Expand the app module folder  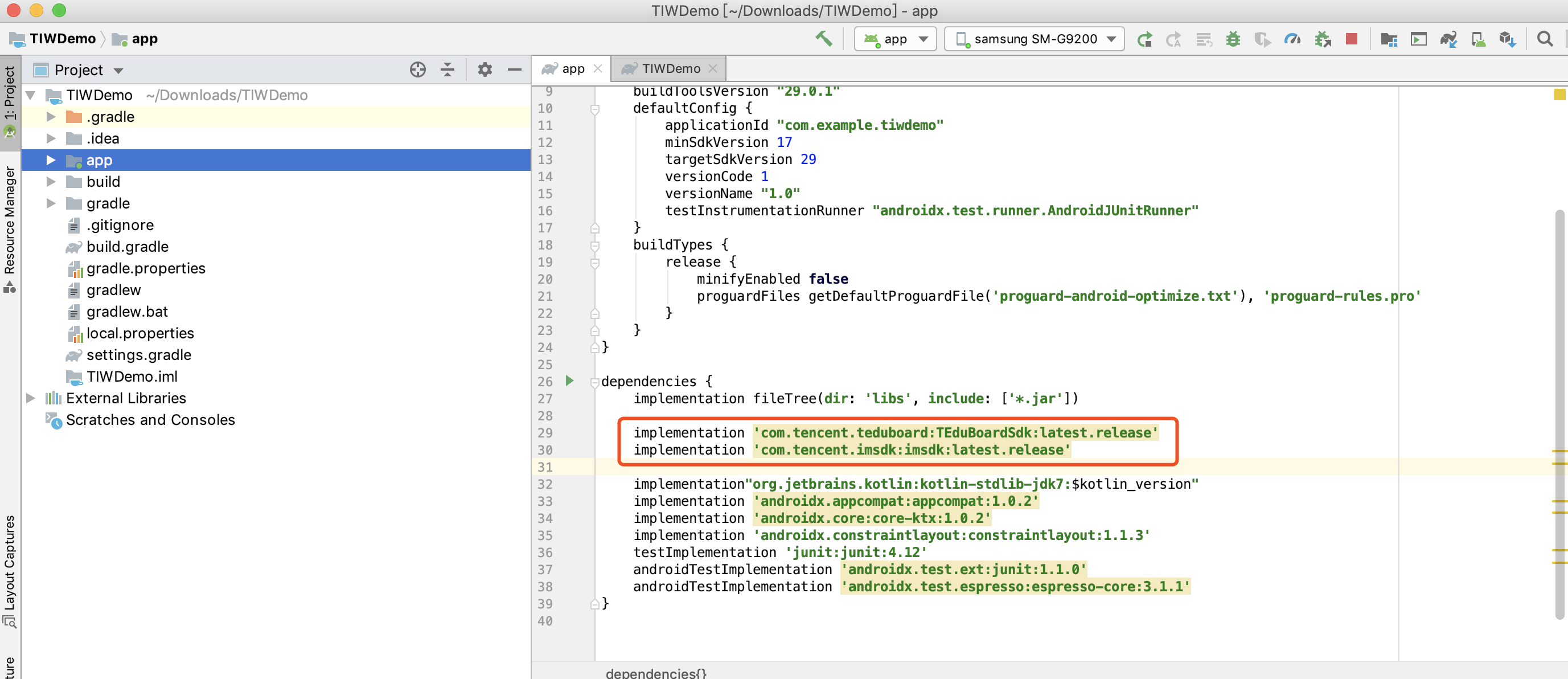pos(51,160)
